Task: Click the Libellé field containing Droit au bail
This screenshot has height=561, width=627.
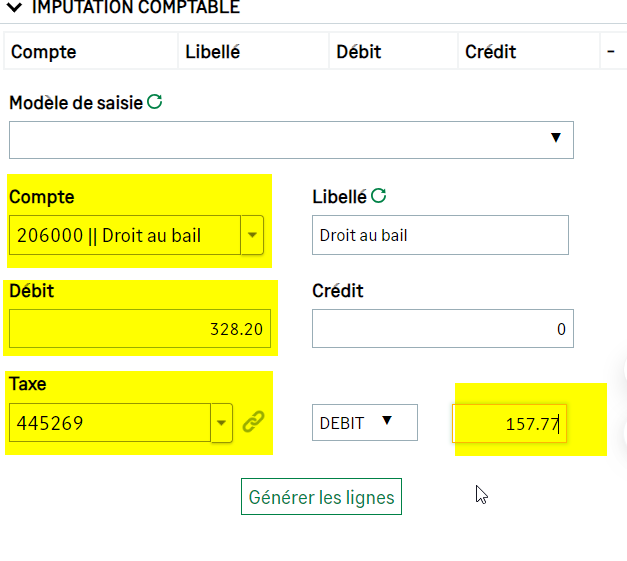Action: click(x=440, y=235)
